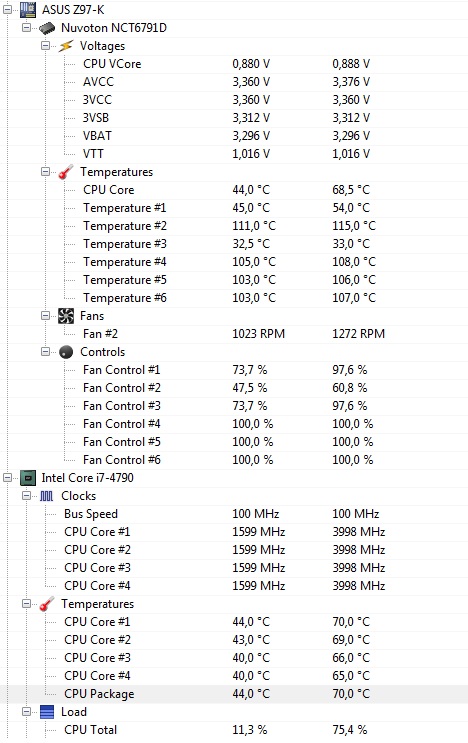Select the Temperature #3 row
This screenshot has width=468, height=743.
(234, 244)
